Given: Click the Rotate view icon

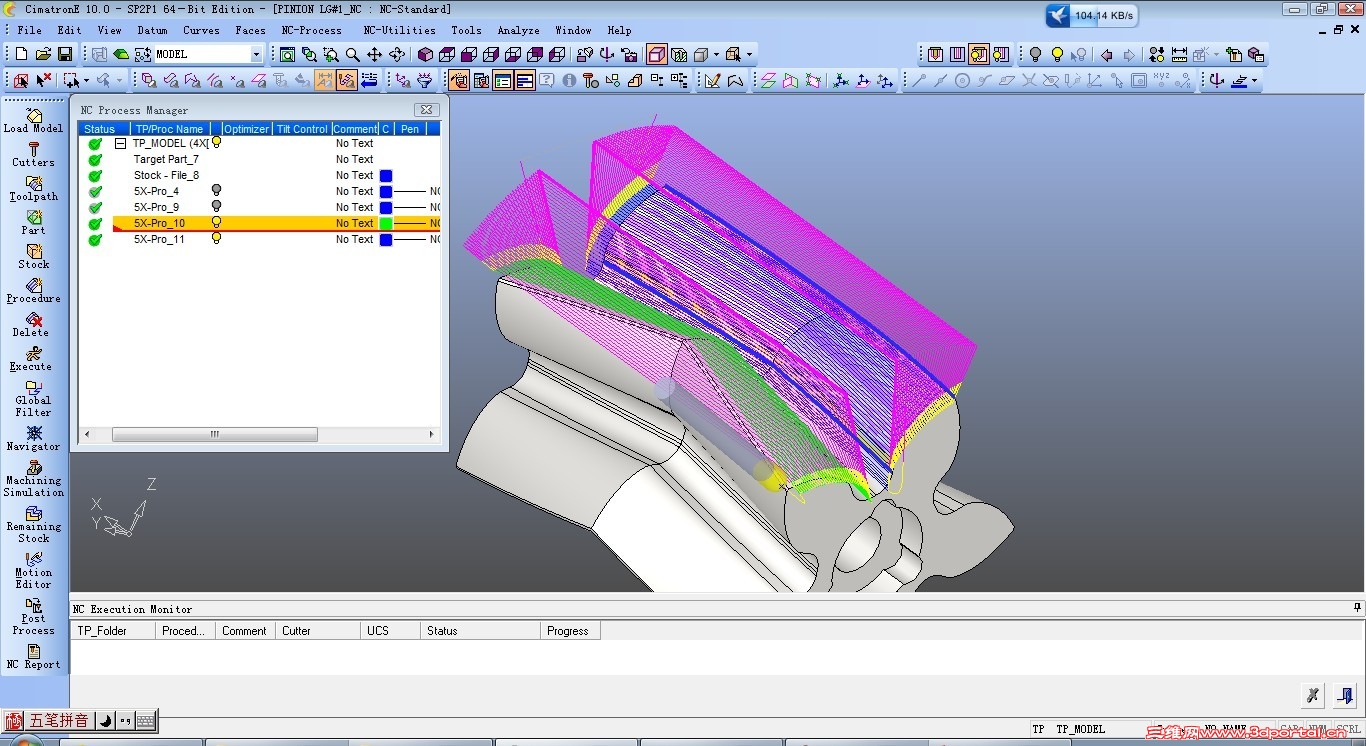Looking at the screenshot, I should tap(396, 54).
